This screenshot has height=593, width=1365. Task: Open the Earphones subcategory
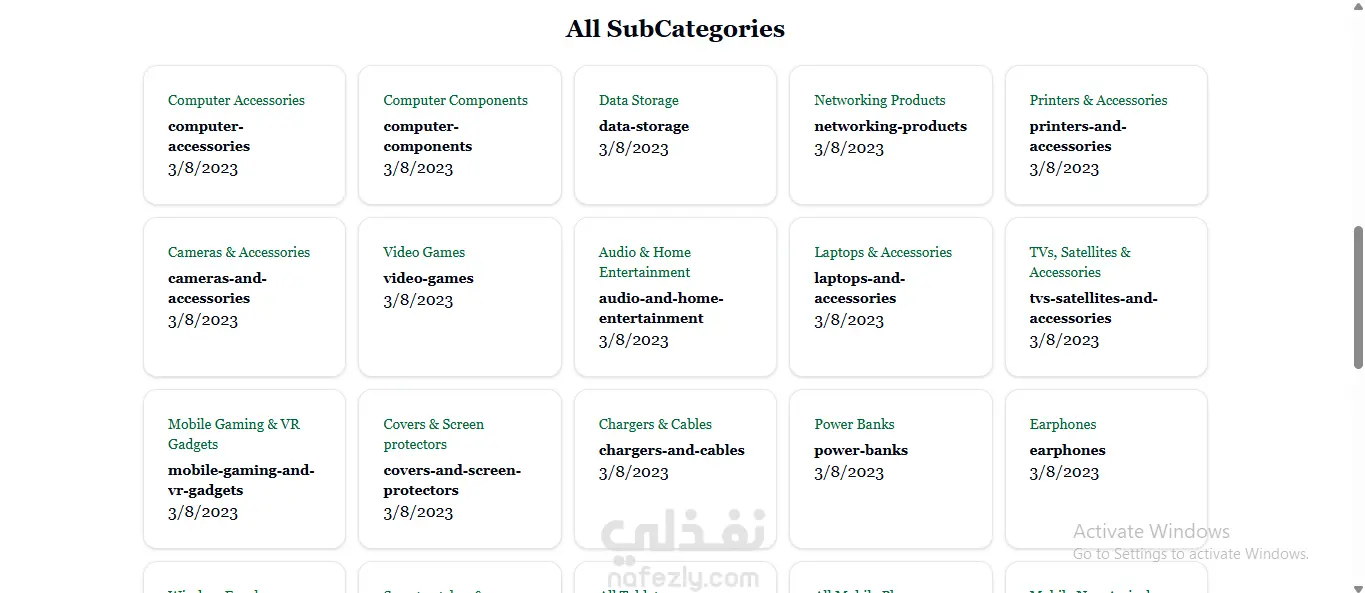coord(1063,424)
